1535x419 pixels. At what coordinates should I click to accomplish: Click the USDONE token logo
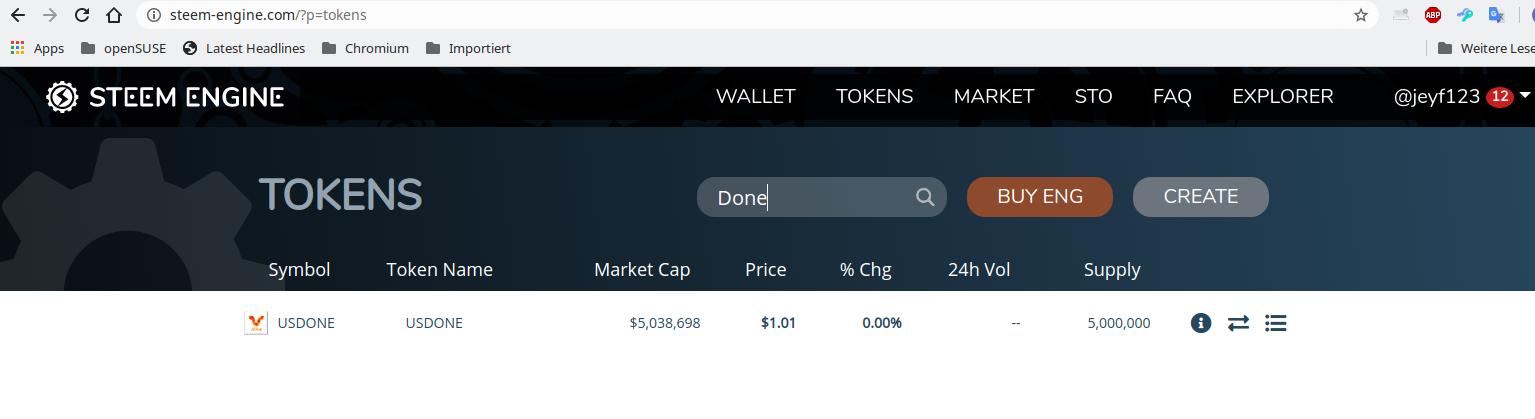pyautogui.click(x=256, y=323)
